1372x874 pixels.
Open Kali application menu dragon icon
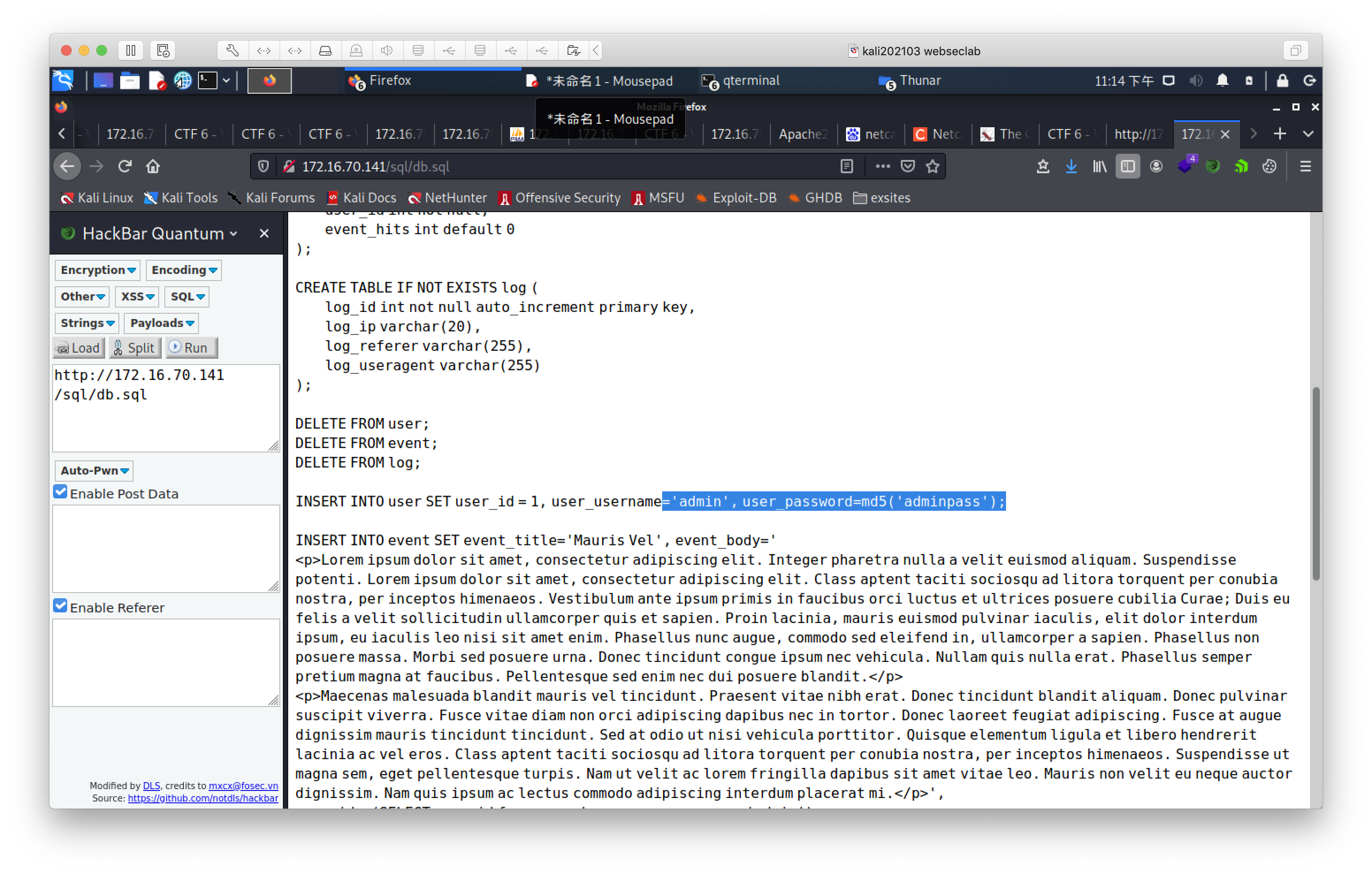(x=63, y=80)
